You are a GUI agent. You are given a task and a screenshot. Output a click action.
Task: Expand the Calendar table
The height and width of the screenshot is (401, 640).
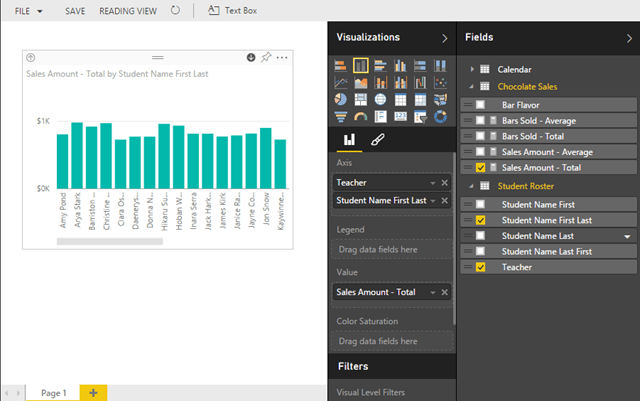pyautogui.click(x=471, y=69)
